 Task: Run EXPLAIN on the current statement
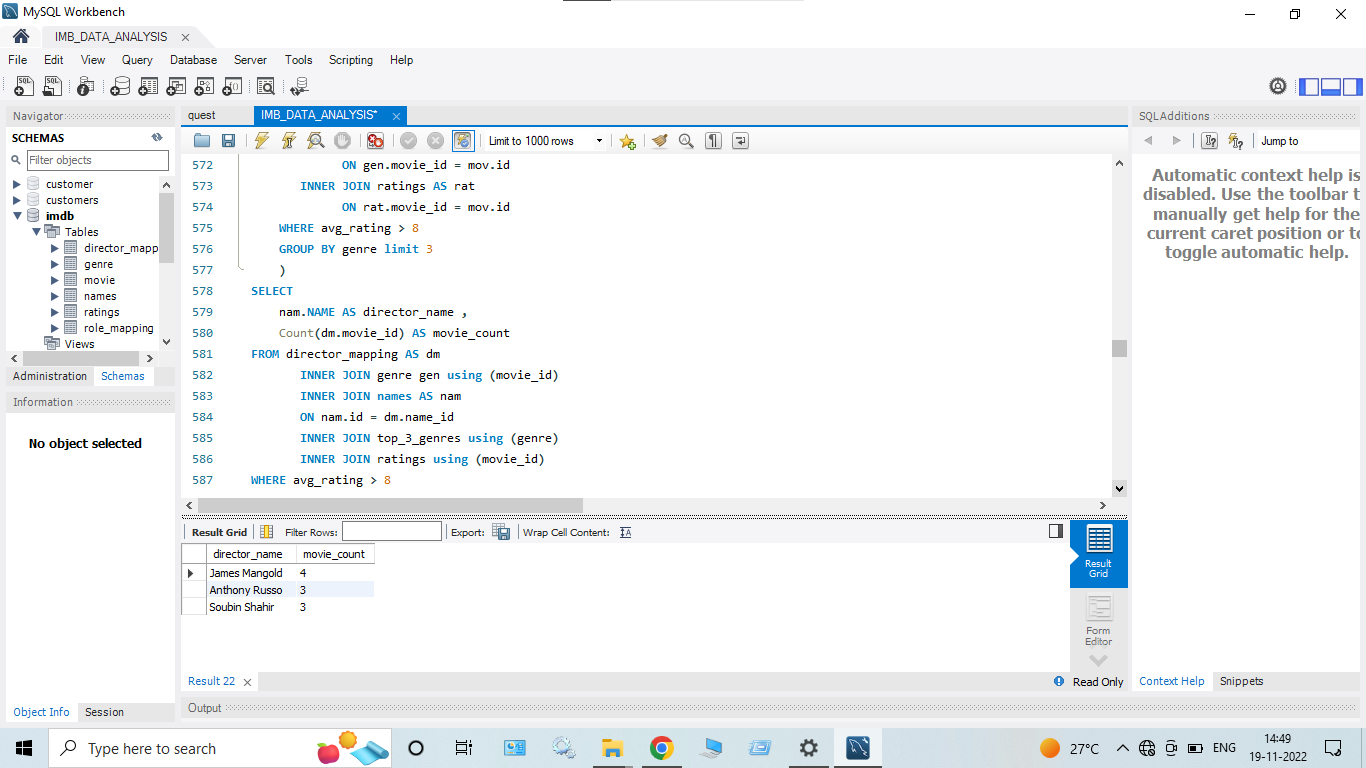(315, 141)
